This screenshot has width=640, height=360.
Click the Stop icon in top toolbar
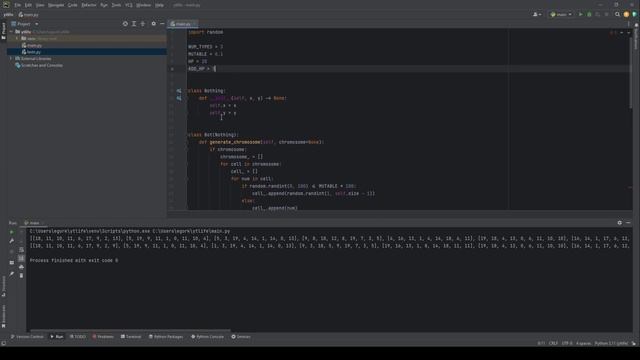pyautogui.click(x=607, y=14)
